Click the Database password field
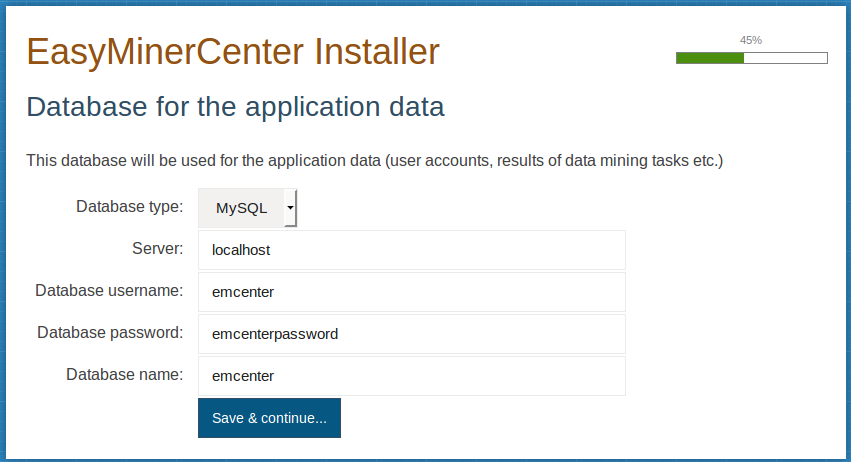The width and height of the screenshot is (851, 462). [x=411, y=334]
